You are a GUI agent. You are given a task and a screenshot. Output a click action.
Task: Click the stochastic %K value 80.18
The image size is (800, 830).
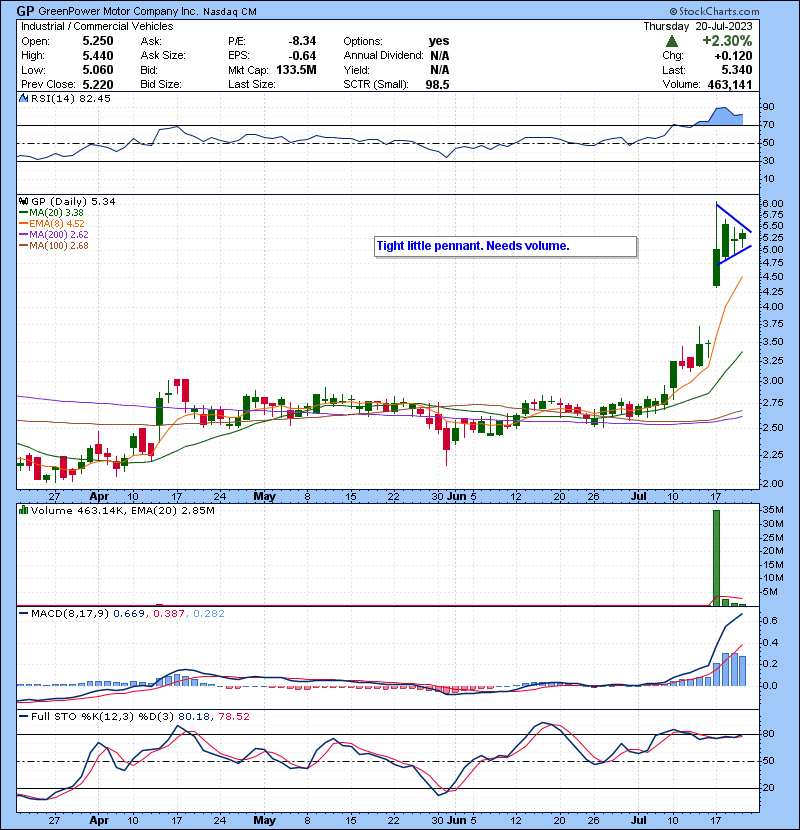pos(194,716)
